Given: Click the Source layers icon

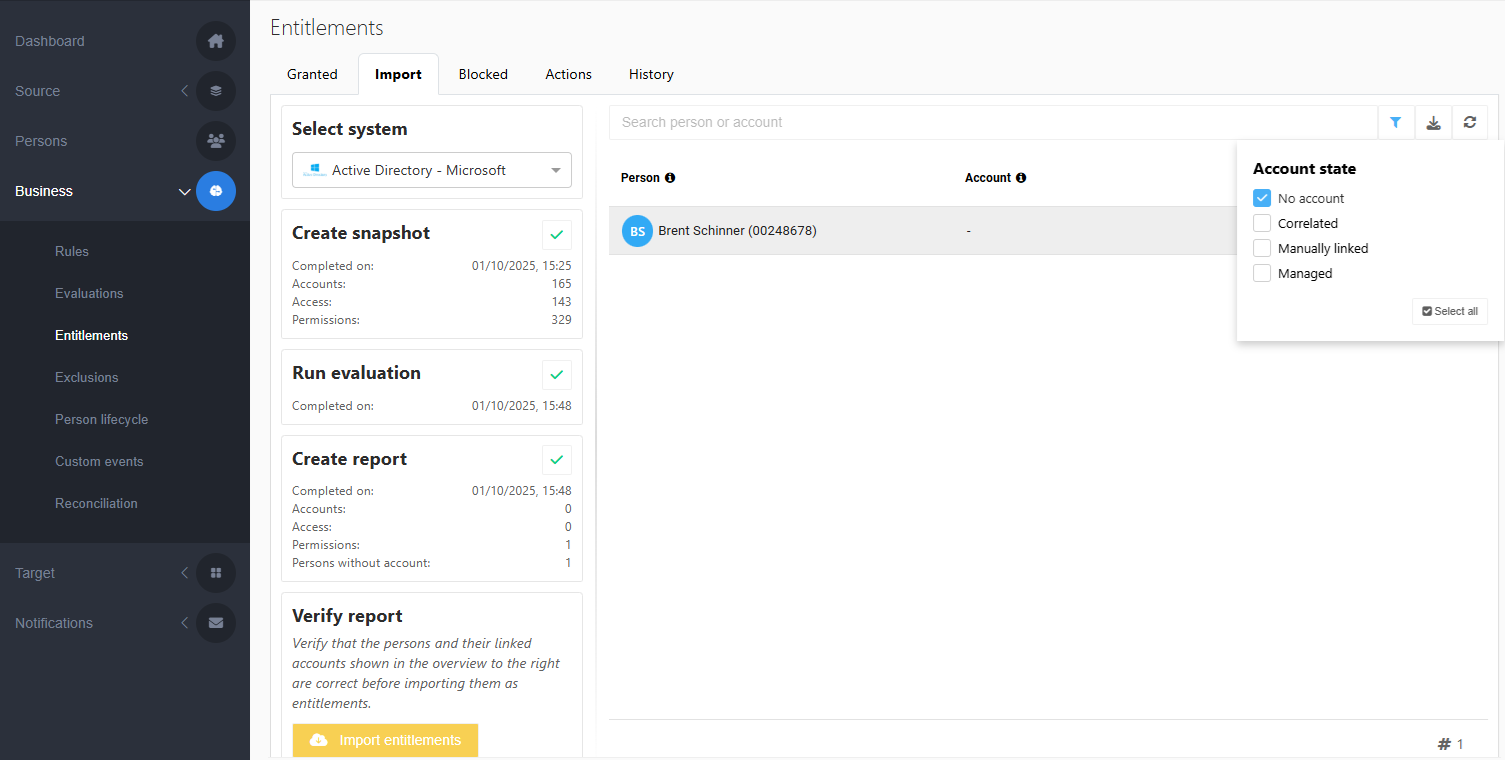Looking at the screenshot, I should [216, 91].
